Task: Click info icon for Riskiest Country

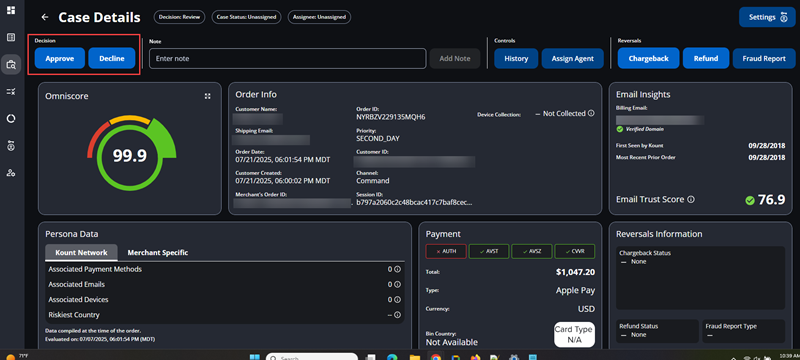Action: 397,315
